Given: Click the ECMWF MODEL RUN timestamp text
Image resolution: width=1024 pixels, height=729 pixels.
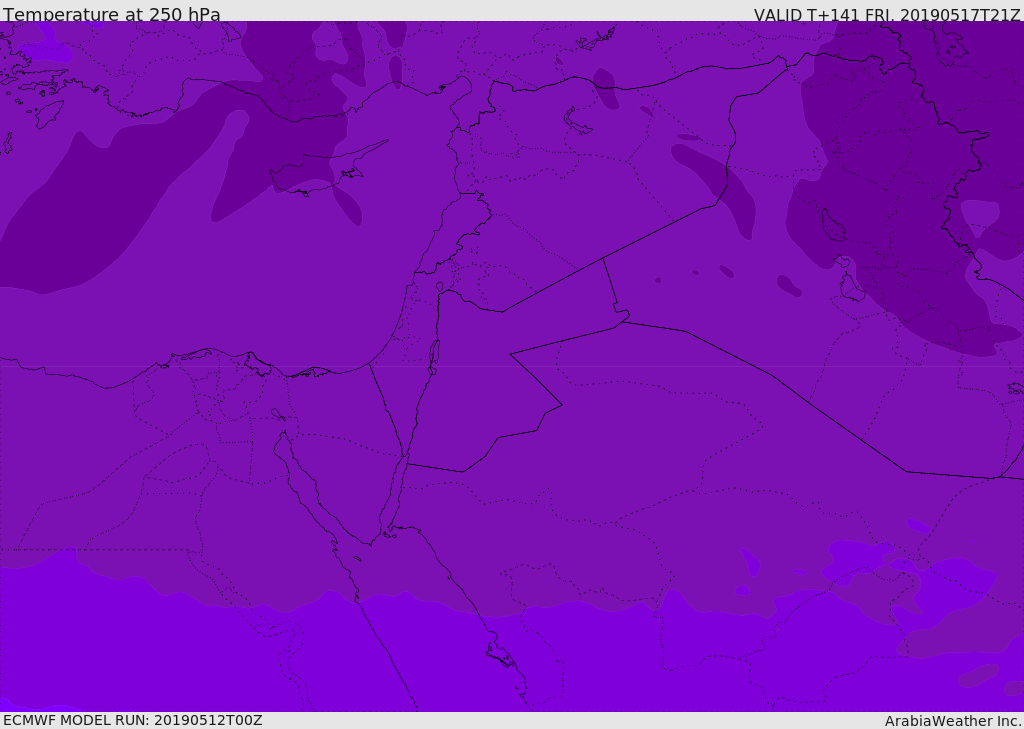Looking at the screenshot, I should click(x=133, y=720).
